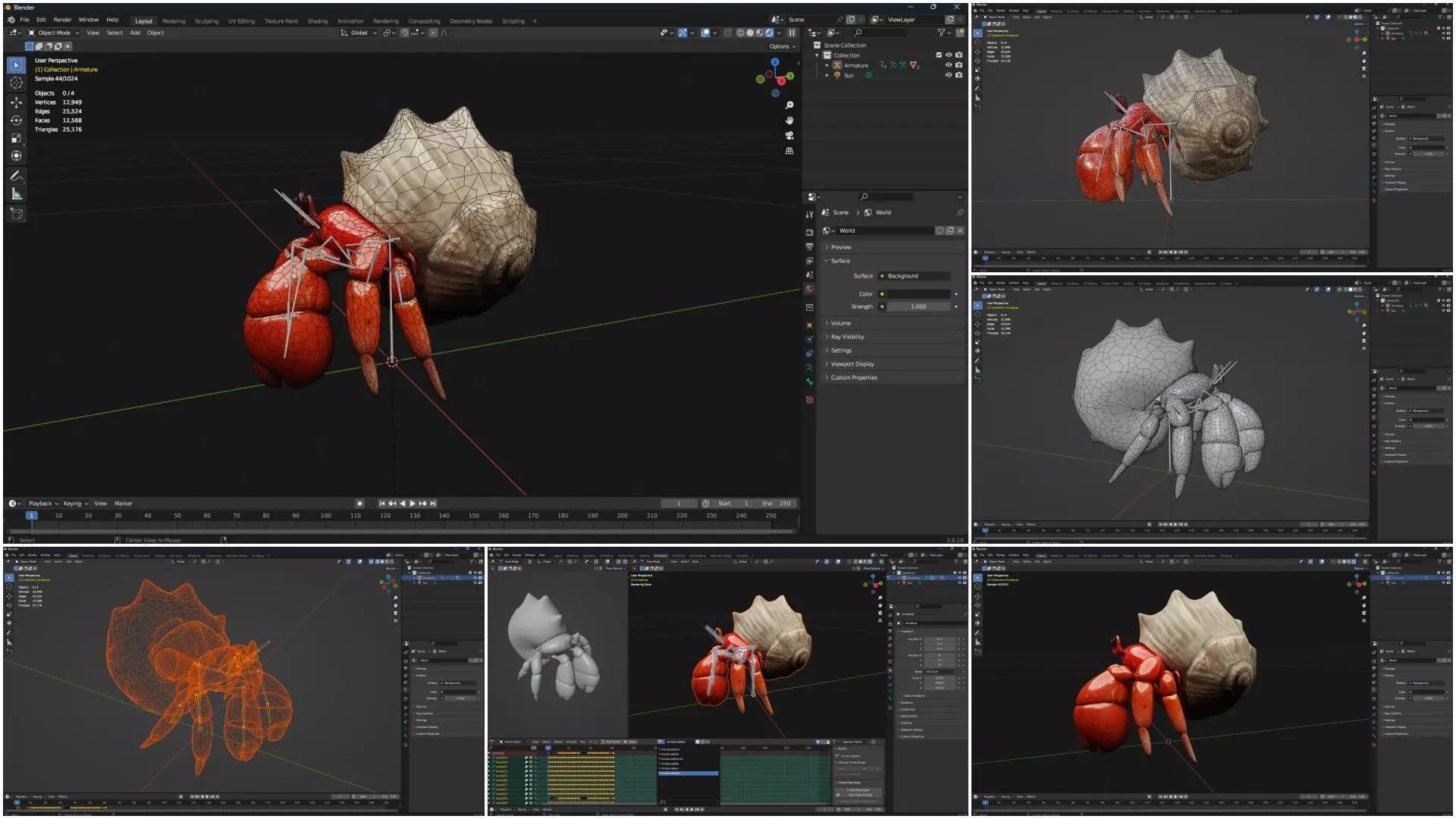Switch to the Shading workspace tab
The width and height of the screenshot is (1456, 819).
click(318, 21)
